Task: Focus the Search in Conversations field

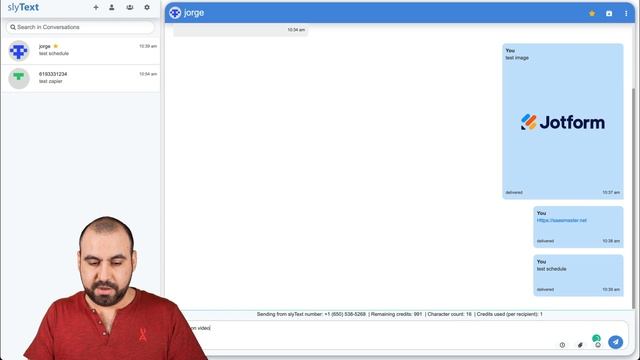Action: (80, 27)
